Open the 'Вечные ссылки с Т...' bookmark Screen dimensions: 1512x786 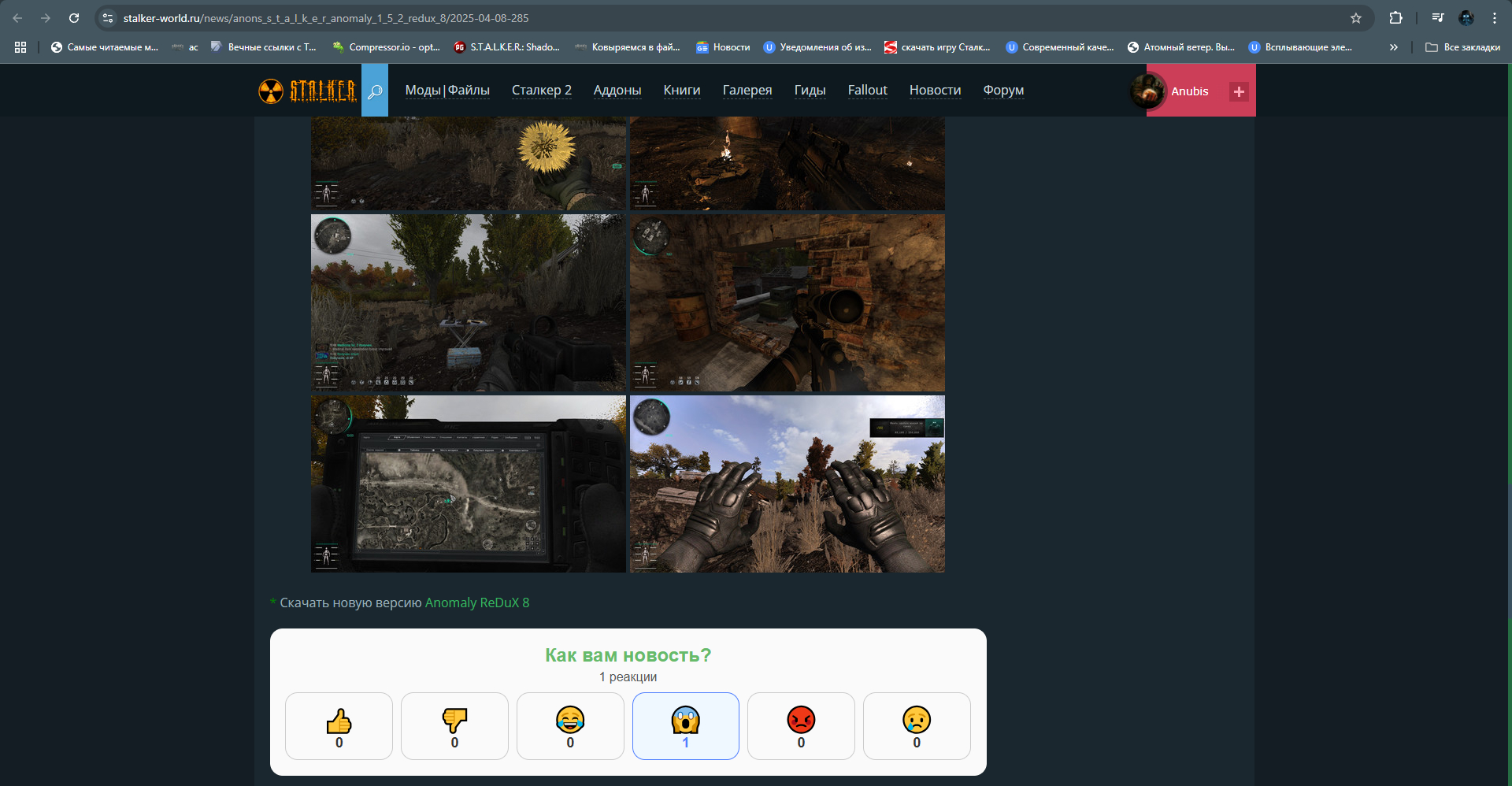pos(263,47)
